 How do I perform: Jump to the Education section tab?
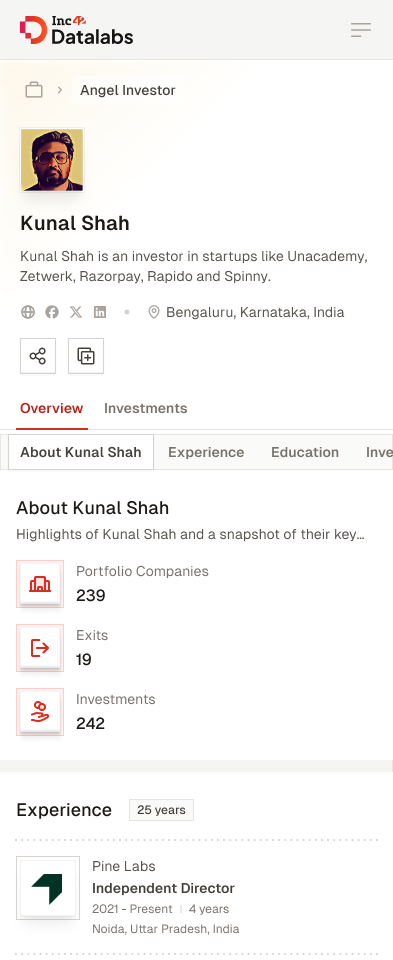tap(305, 452)
